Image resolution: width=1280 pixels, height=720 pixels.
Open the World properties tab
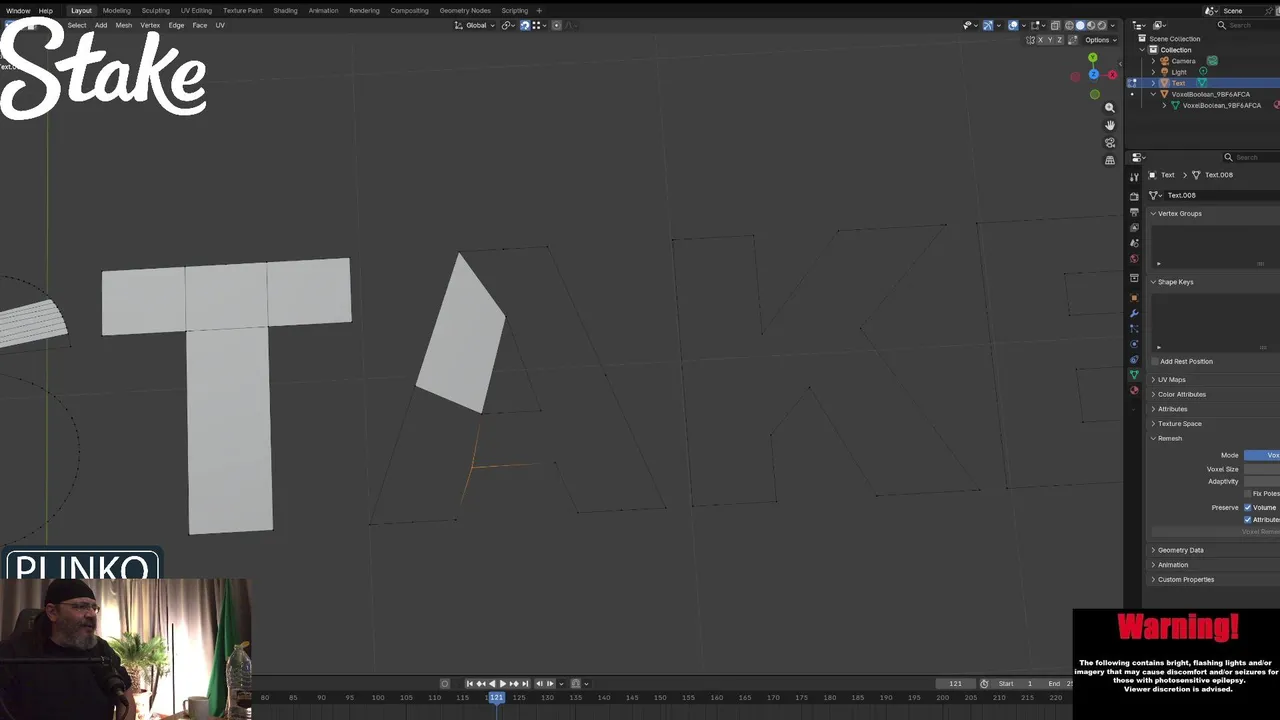1134,258
